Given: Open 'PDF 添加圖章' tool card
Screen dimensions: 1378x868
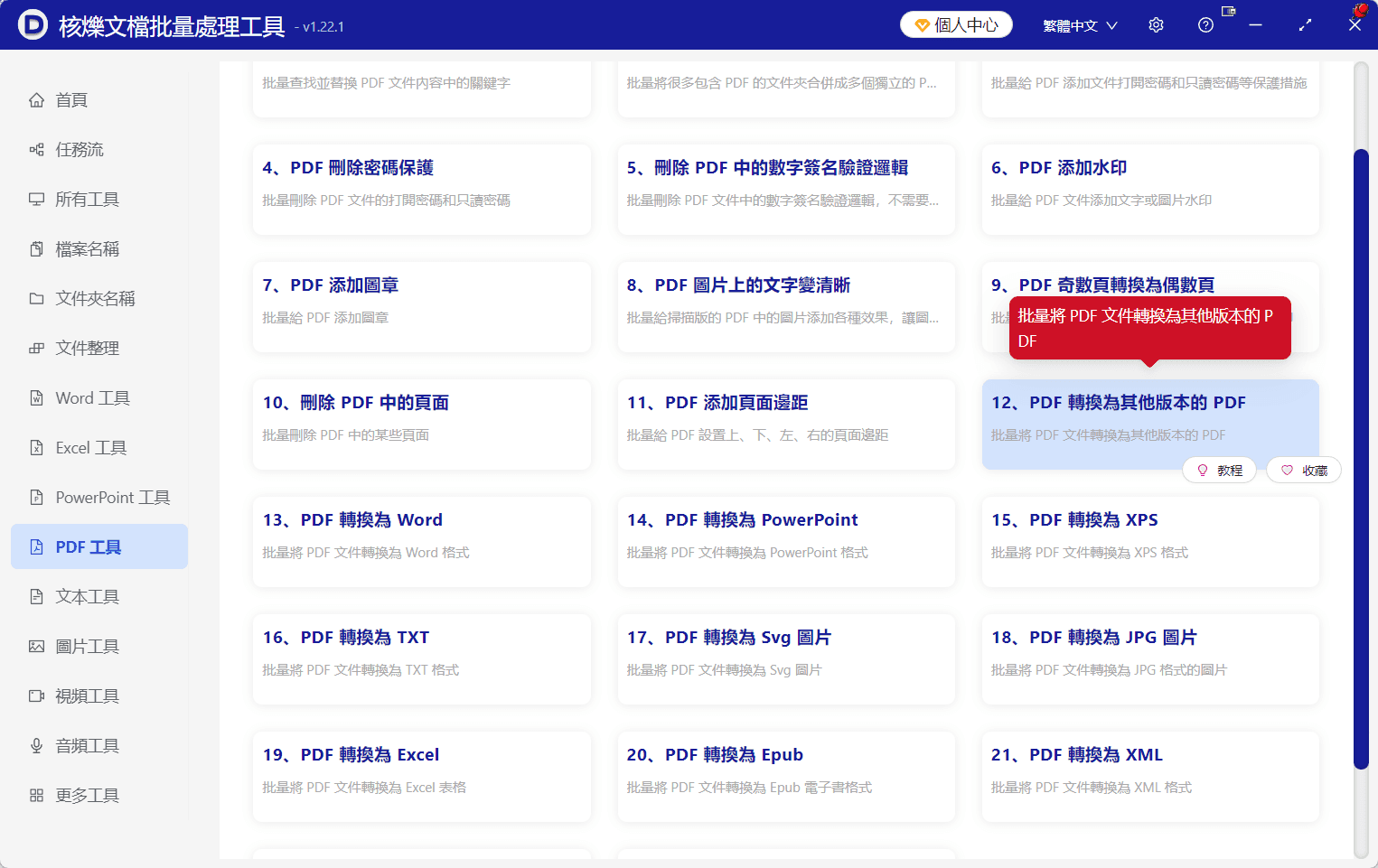Looking at the screenshot, I should 422,307.
